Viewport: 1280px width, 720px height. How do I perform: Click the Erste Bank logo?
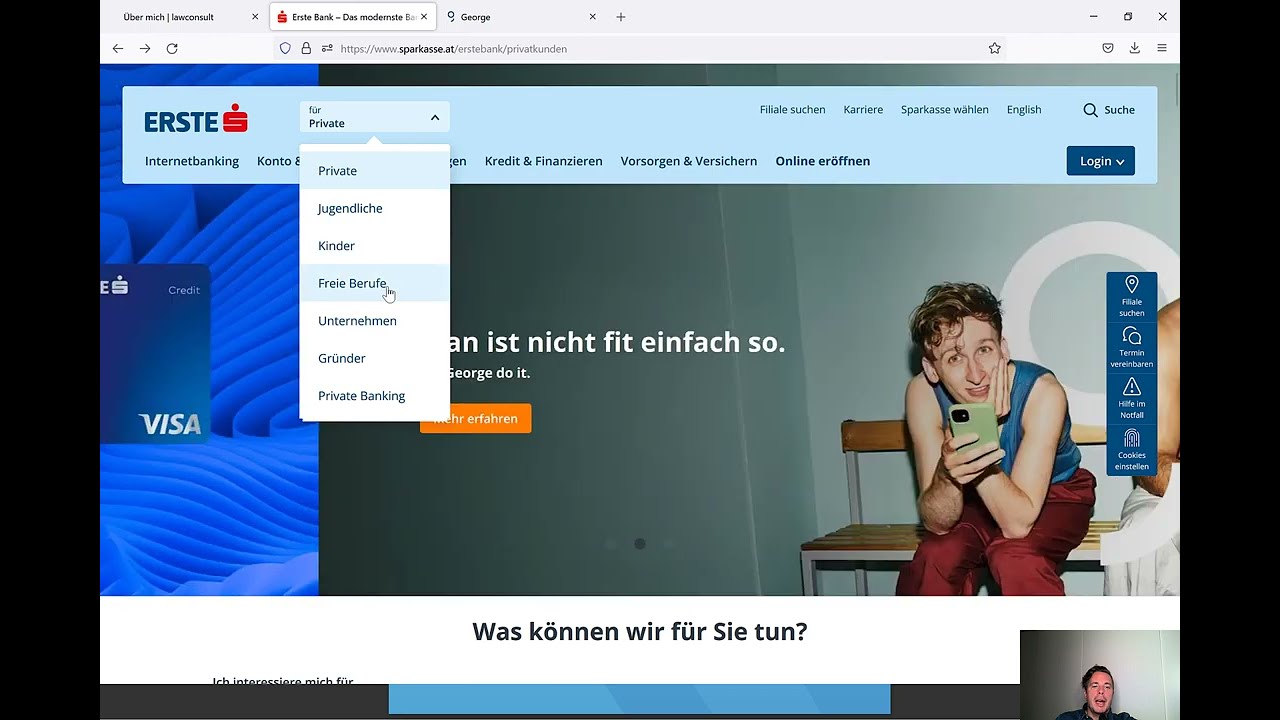click(x=196, y=118)
